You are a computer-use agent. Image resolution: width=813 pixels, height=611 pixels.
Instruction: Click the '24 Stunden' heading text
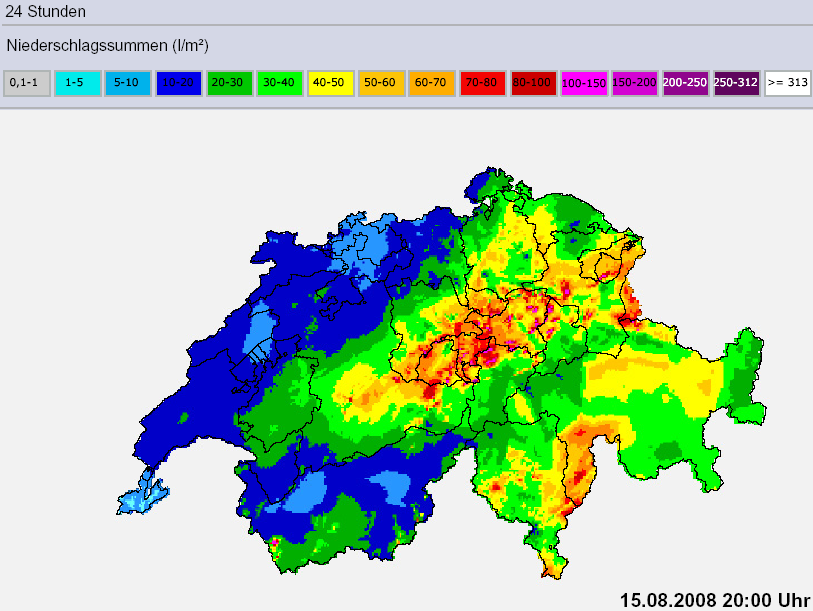(x=46, y=11)
